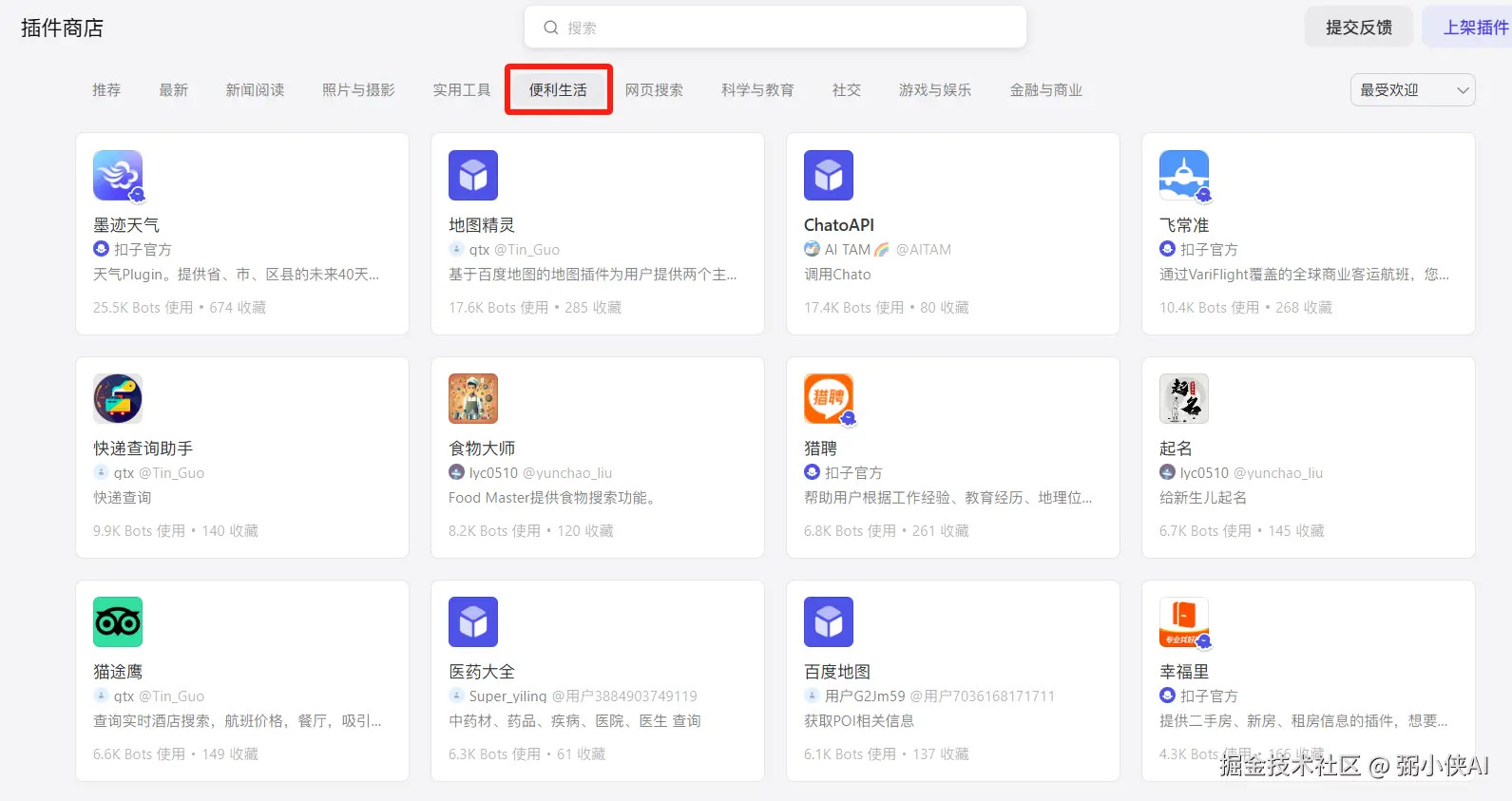Open the 照片与摄影 category tab
Image resolution: width=1512 pixels, height=801 pixels.
[358, 90]
